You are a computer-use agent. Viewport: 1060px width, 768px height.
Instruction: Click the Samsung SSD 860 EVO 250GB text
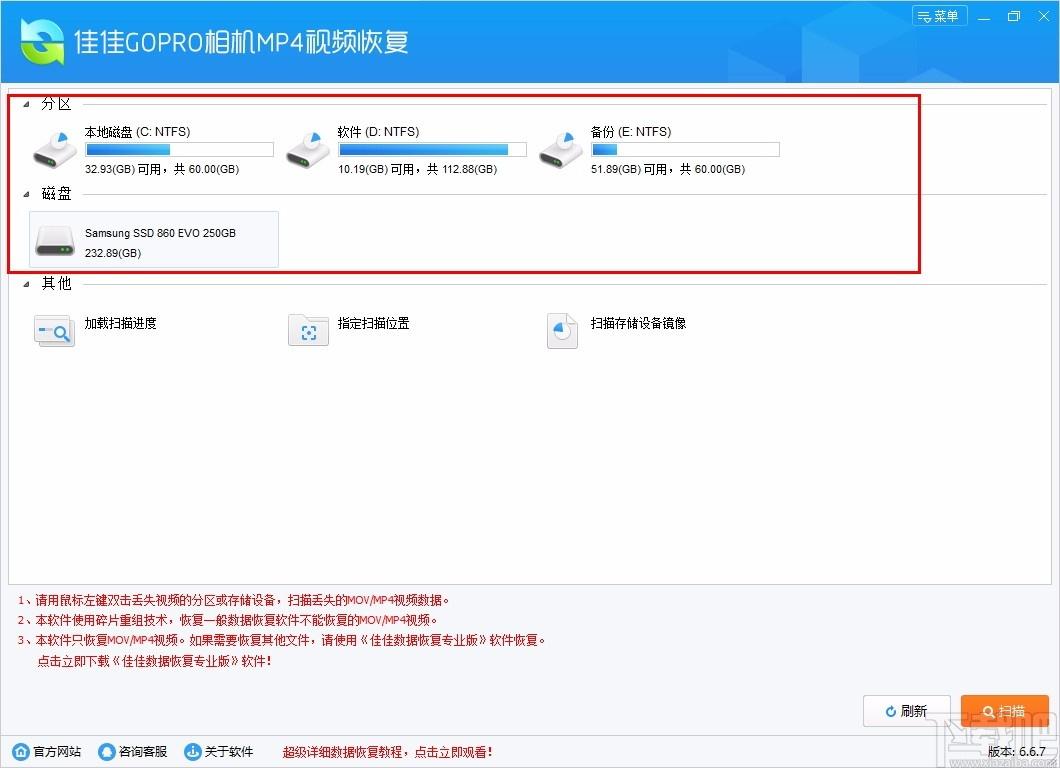point(160,233)
